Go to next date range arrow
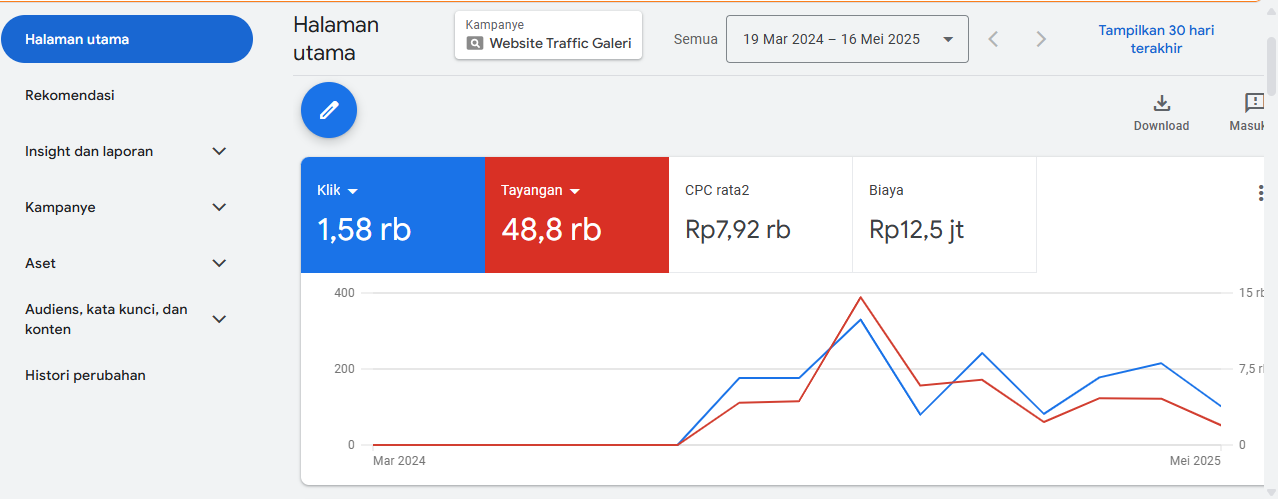Screen dimensions: 1278x499 click(1041, 39)
